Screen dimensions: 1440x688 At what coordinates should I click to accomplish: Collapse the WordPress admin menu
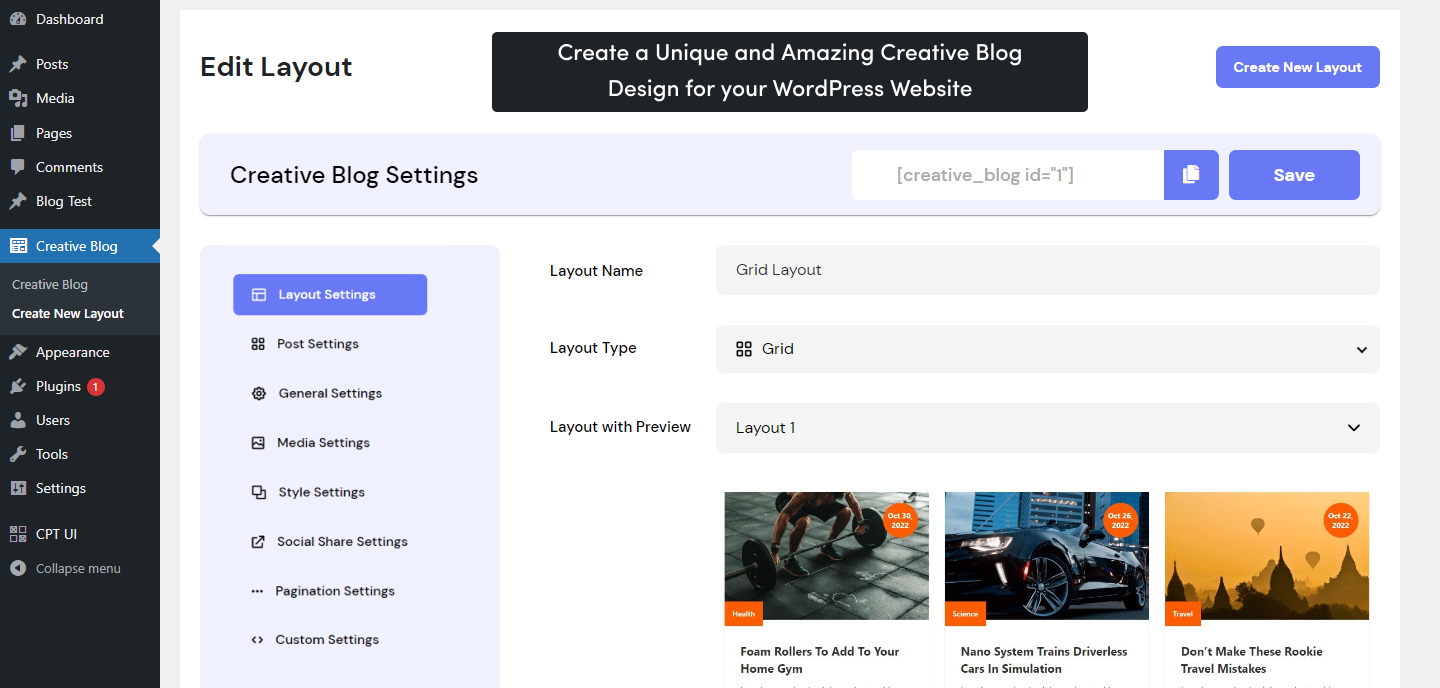tap(17, 568)
